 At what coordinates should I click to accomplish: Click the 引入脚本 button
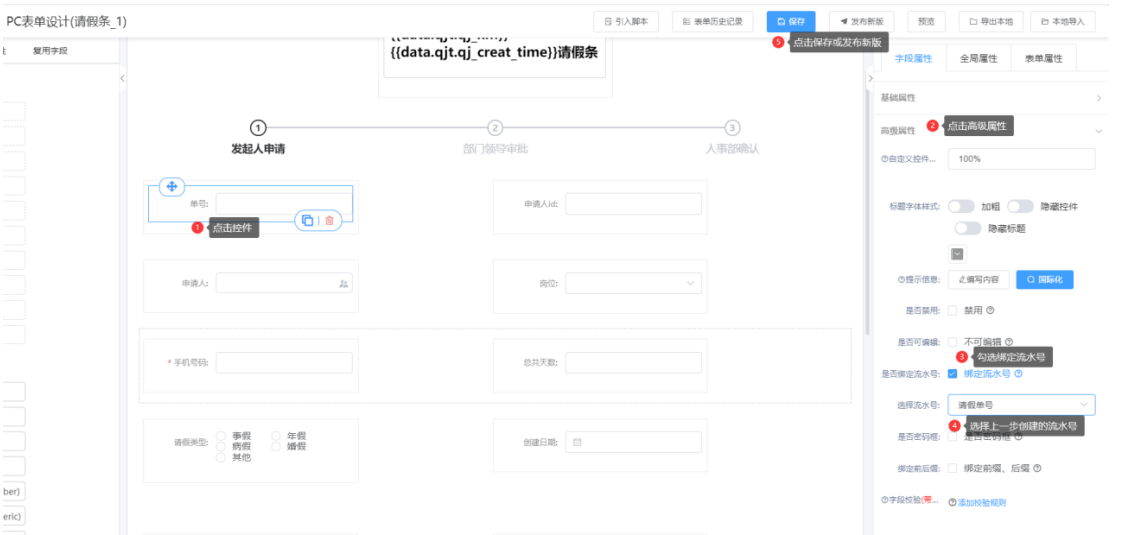[x=626, y=21]
